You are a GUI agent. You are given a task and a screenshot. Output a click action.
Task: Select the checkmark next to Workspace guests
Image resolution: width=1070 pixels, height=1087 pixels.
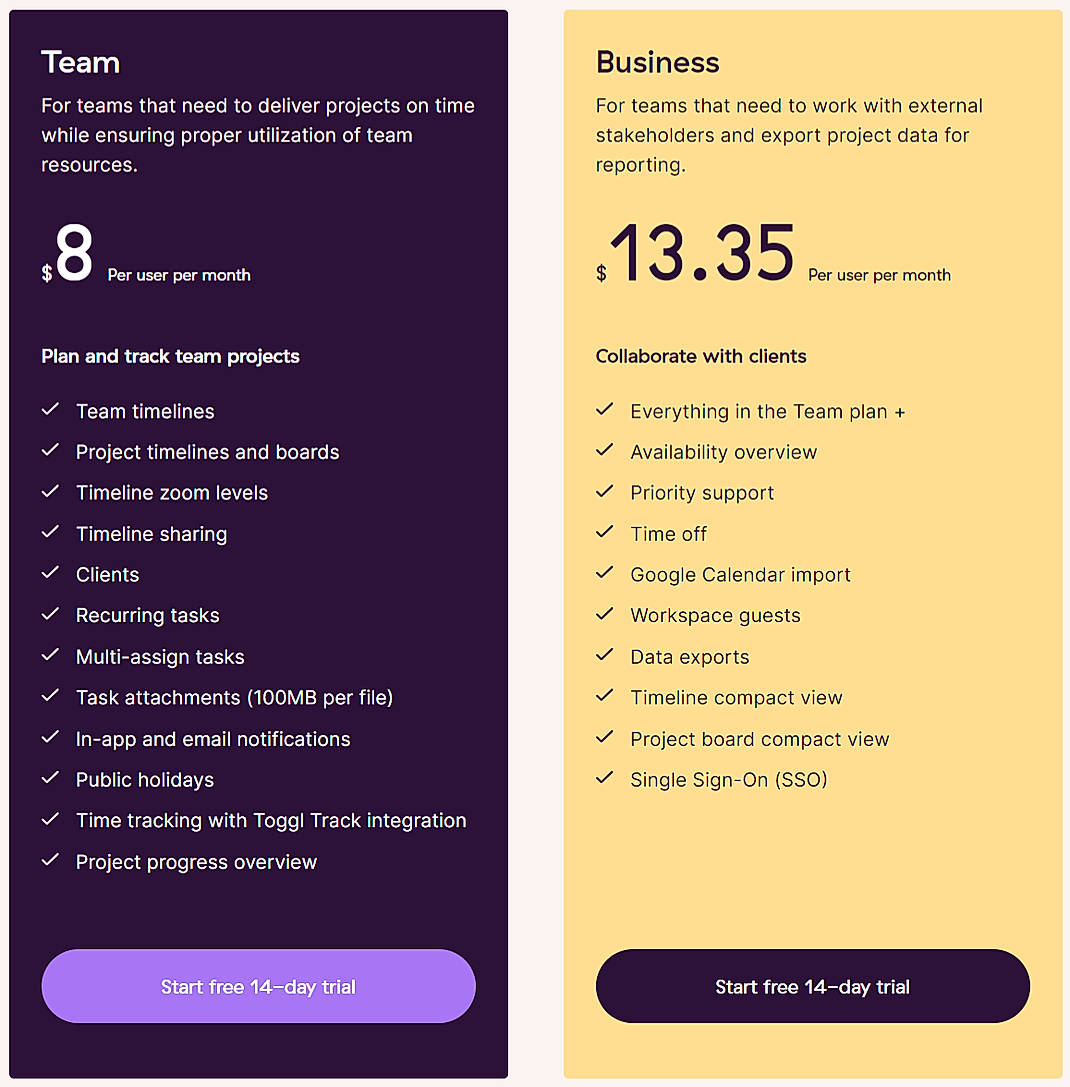point(605,615)
